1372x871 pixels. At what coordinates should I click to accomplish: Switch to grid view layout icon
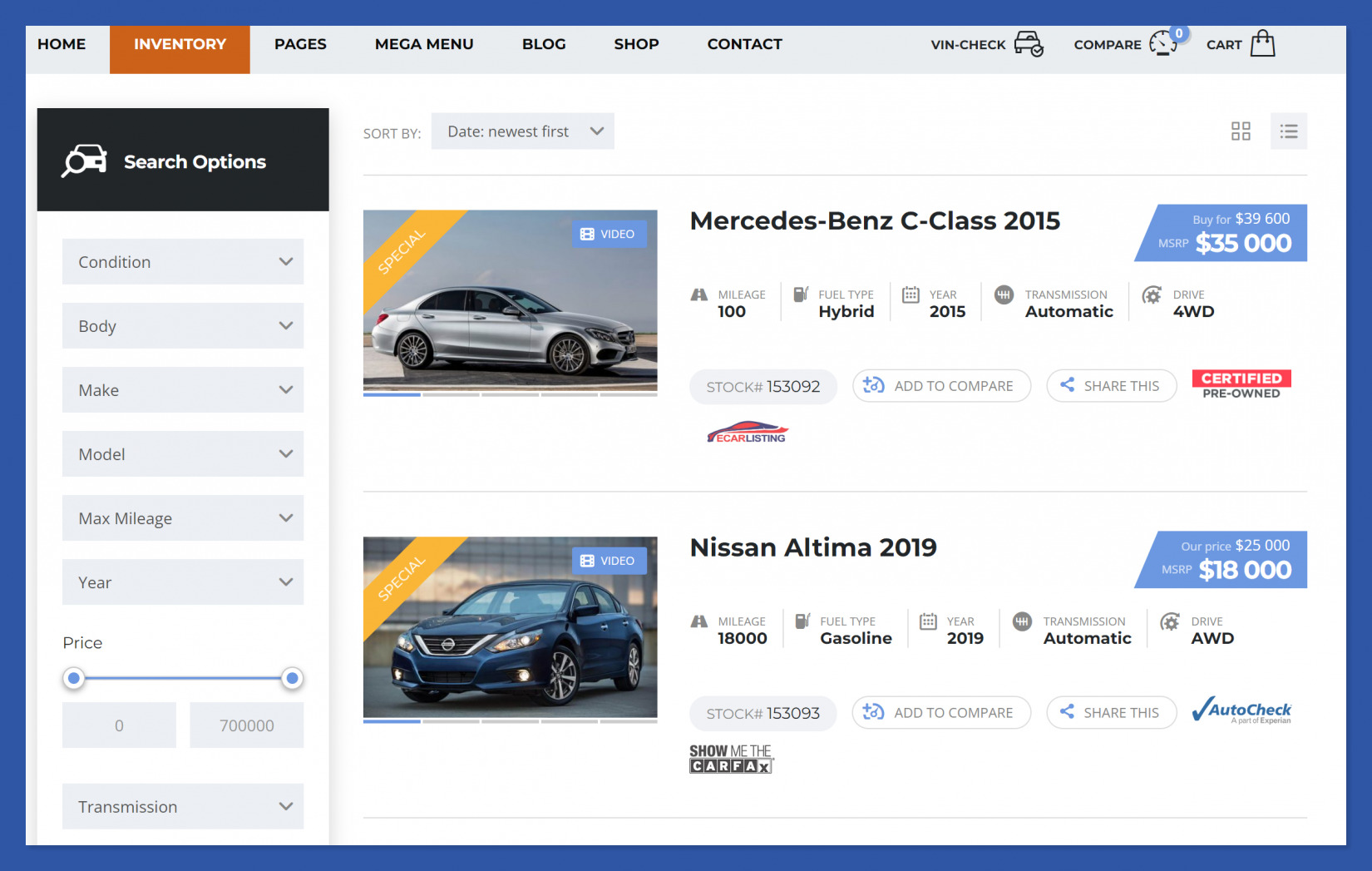click(x=1241, y=131)
